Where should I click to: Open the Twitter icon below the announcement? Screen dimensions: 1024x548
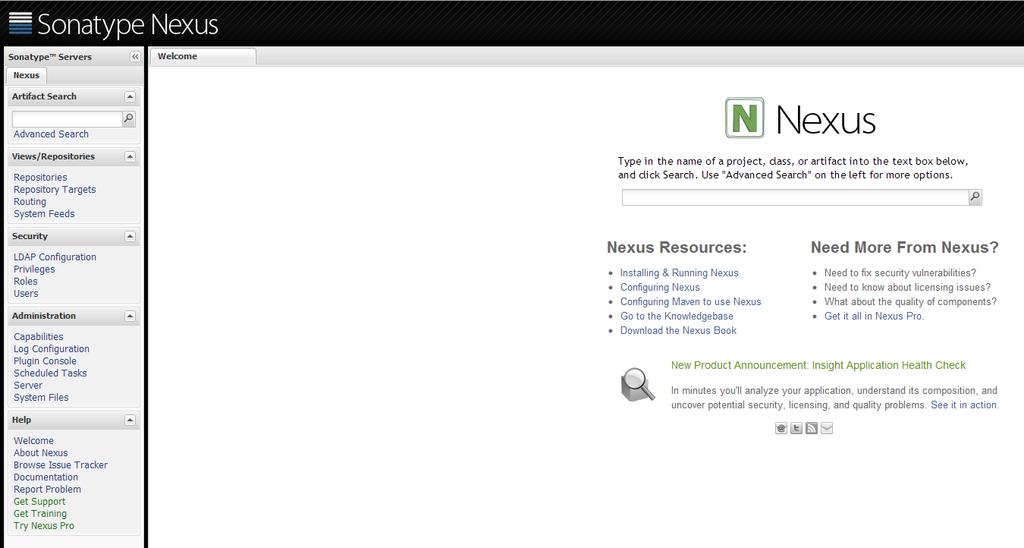click(x=796, y=428)
